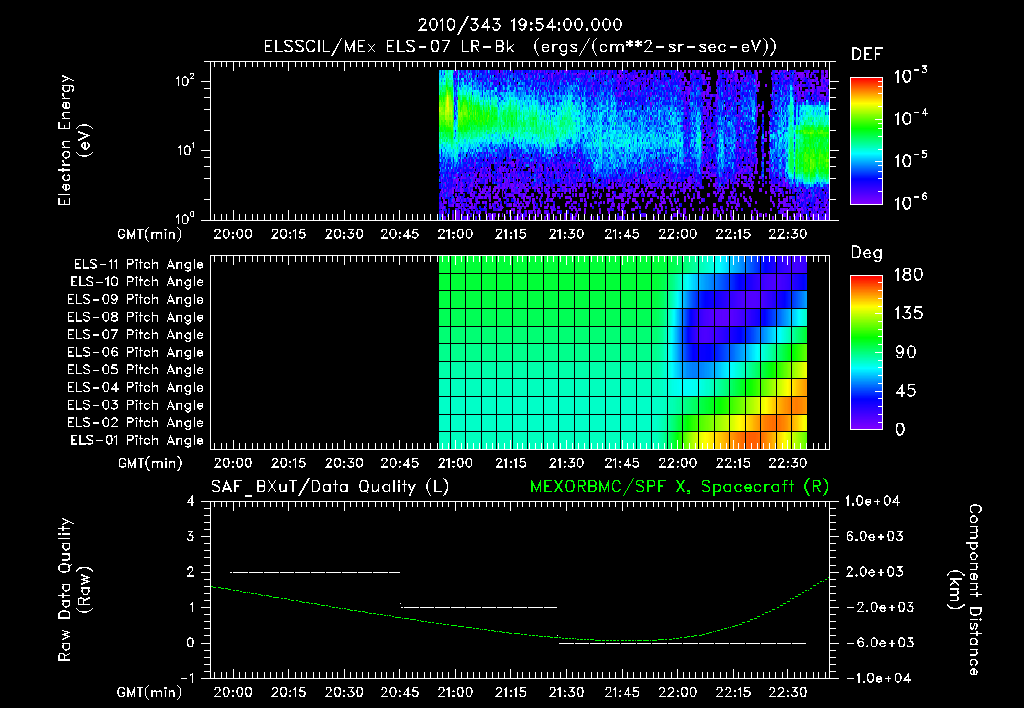Viewport: 1024px width, 708px height.
Task: Select the ELS-09 Pitch Angle label
Action: tap(135, 300)
